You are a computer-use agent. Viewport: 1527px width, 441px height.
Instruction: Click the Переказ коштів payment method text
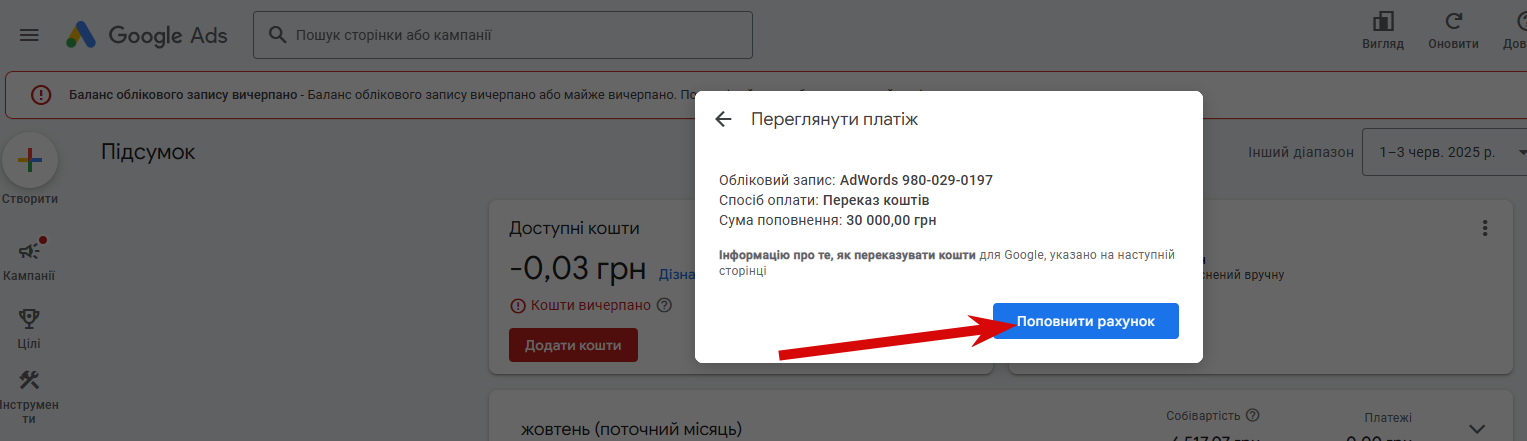(x=876, y=200)
